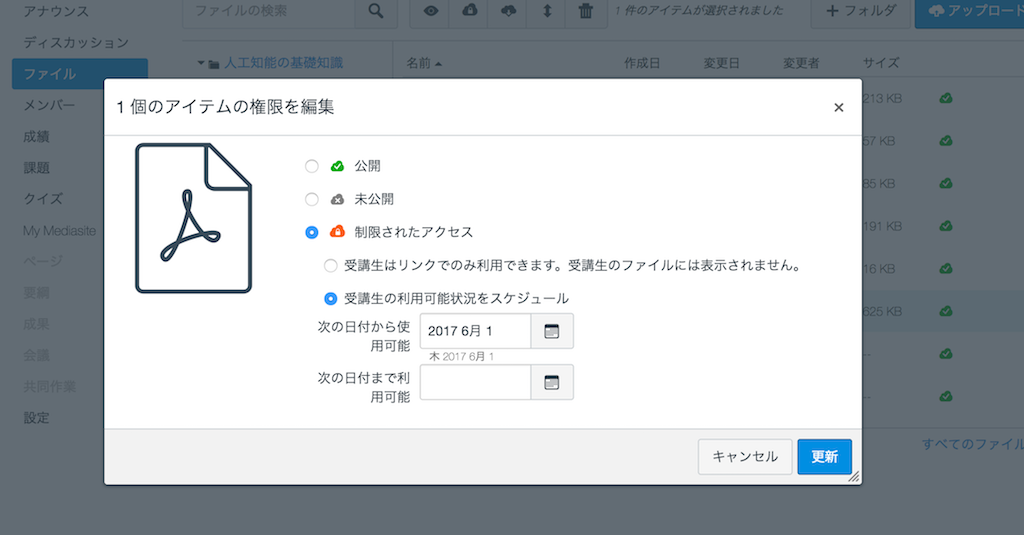
Task: Open 課題 in course navigation
Action: coord(37,168)
